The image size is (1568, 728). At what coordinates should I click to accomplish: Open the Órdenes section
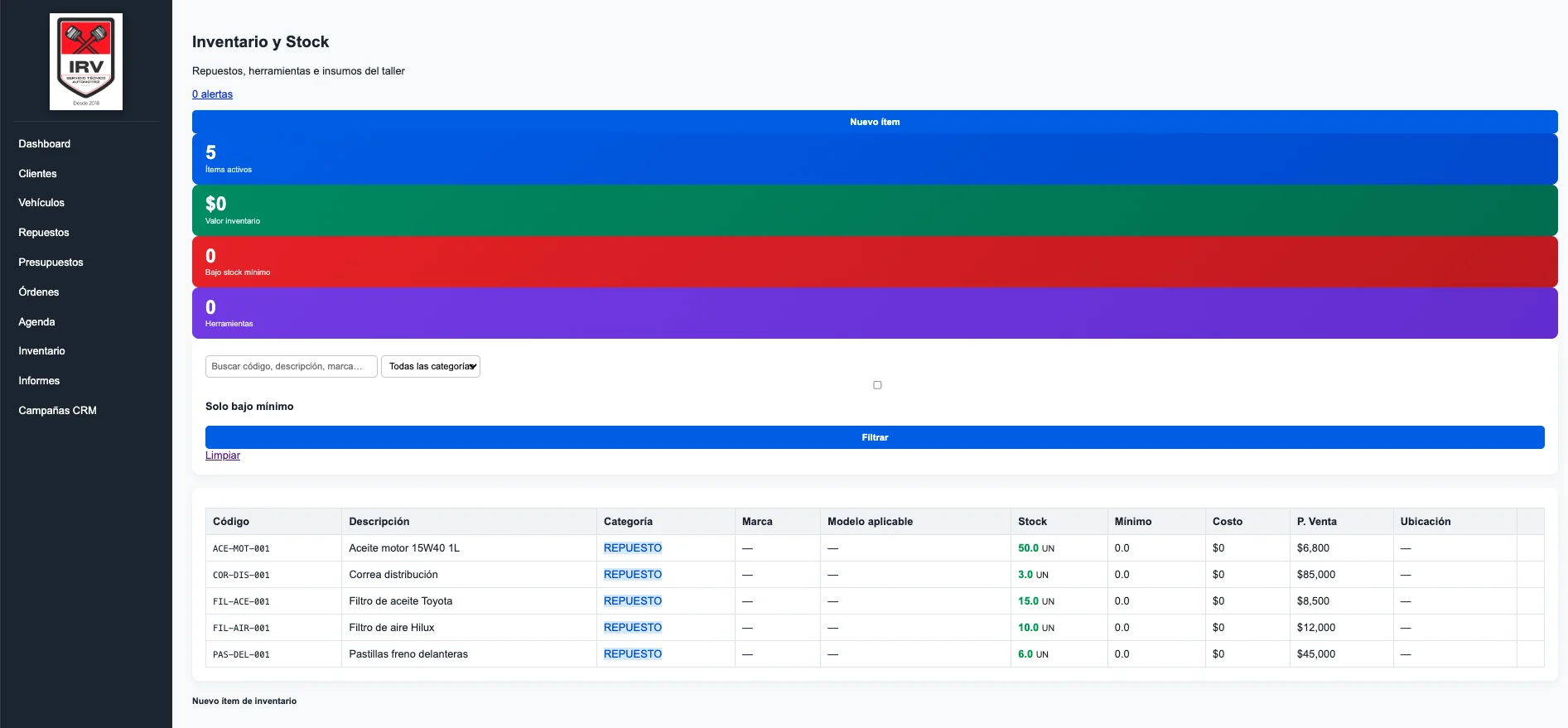(x=39, y=292)
